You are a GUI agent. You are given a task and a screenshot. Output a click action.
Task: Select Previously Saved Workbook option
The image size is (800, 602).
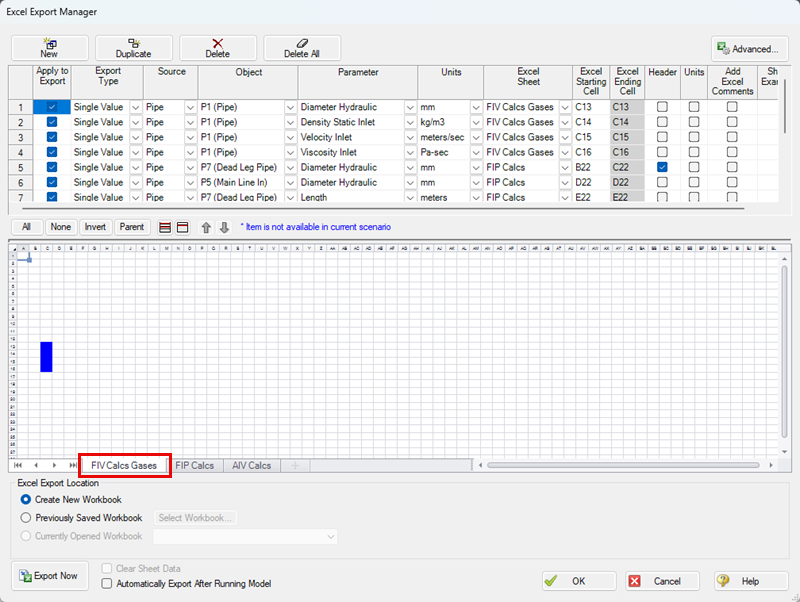[x=26, y=518]
